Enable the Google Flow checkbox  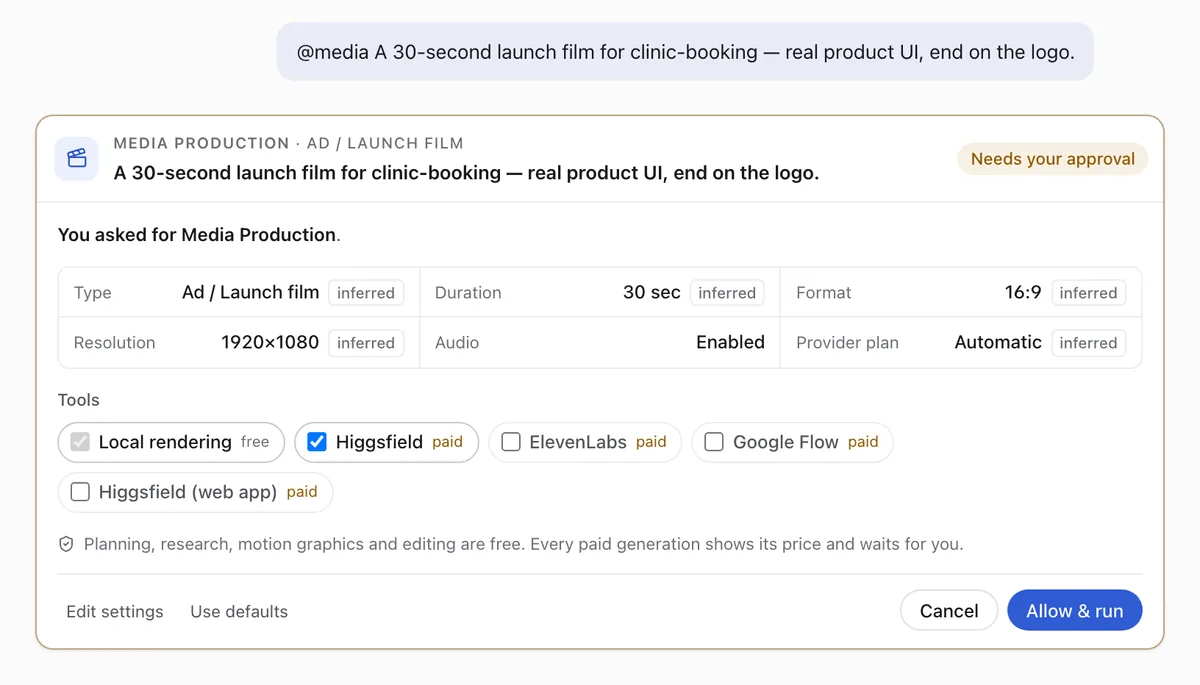(714, 442)
